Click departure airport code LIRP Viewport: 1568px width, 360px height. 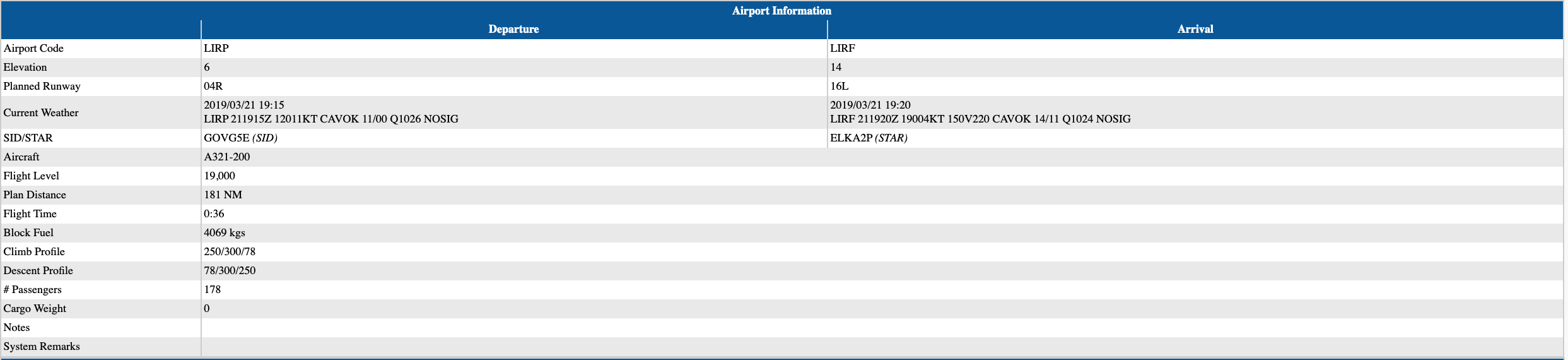[x=216, y=49]
